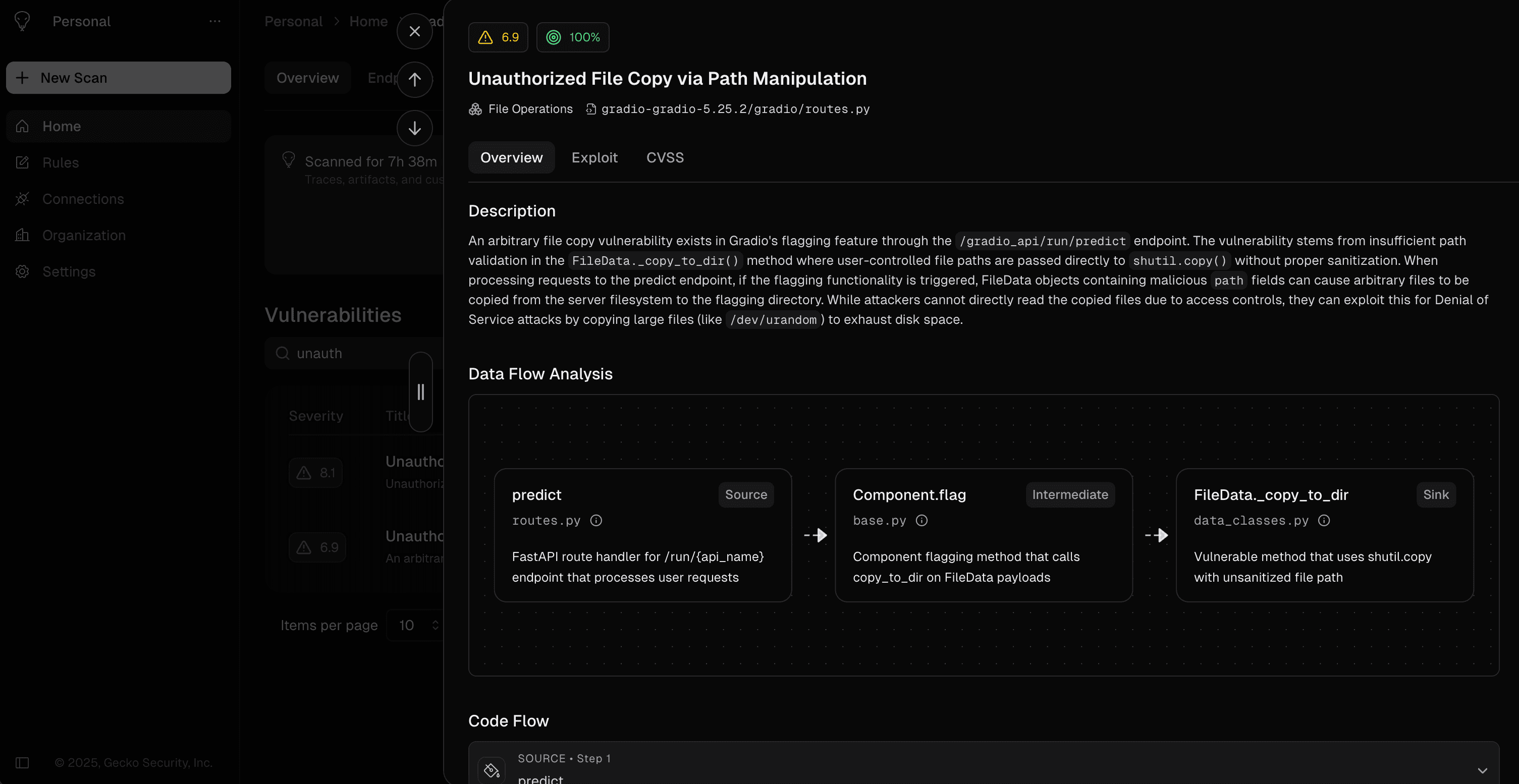Go to next vulnerability with down arrow
The image size is (1519, 784).
414,128
